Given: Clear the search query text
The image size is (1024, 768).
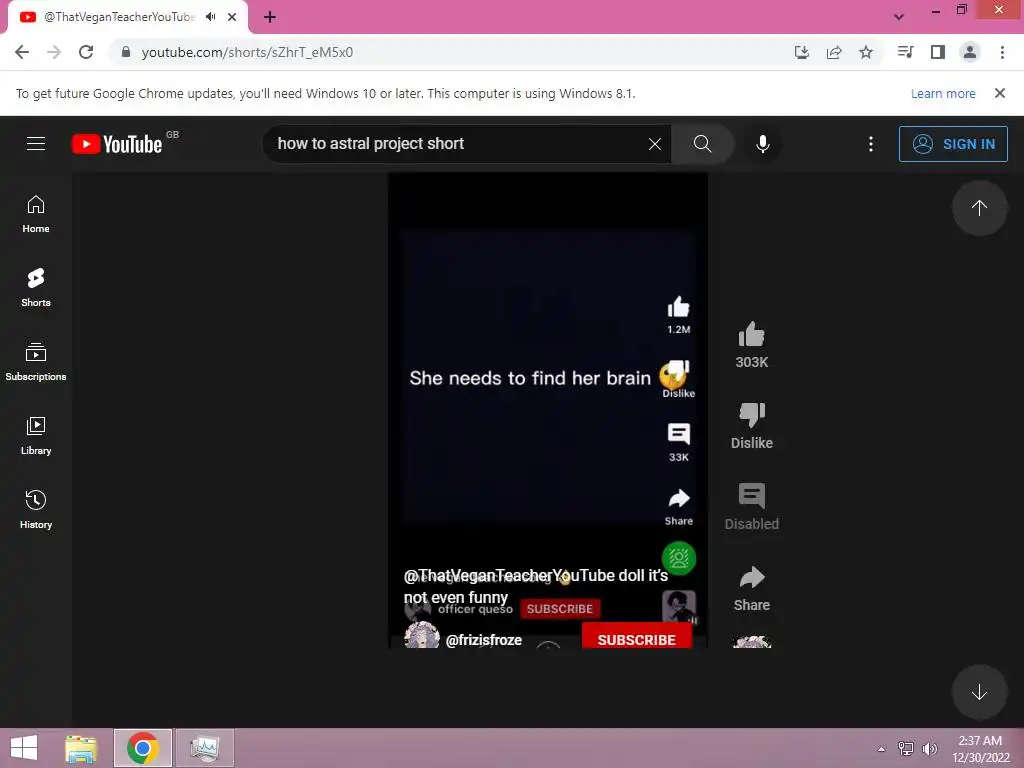Looking at the screenshot, I should (655, 144).
